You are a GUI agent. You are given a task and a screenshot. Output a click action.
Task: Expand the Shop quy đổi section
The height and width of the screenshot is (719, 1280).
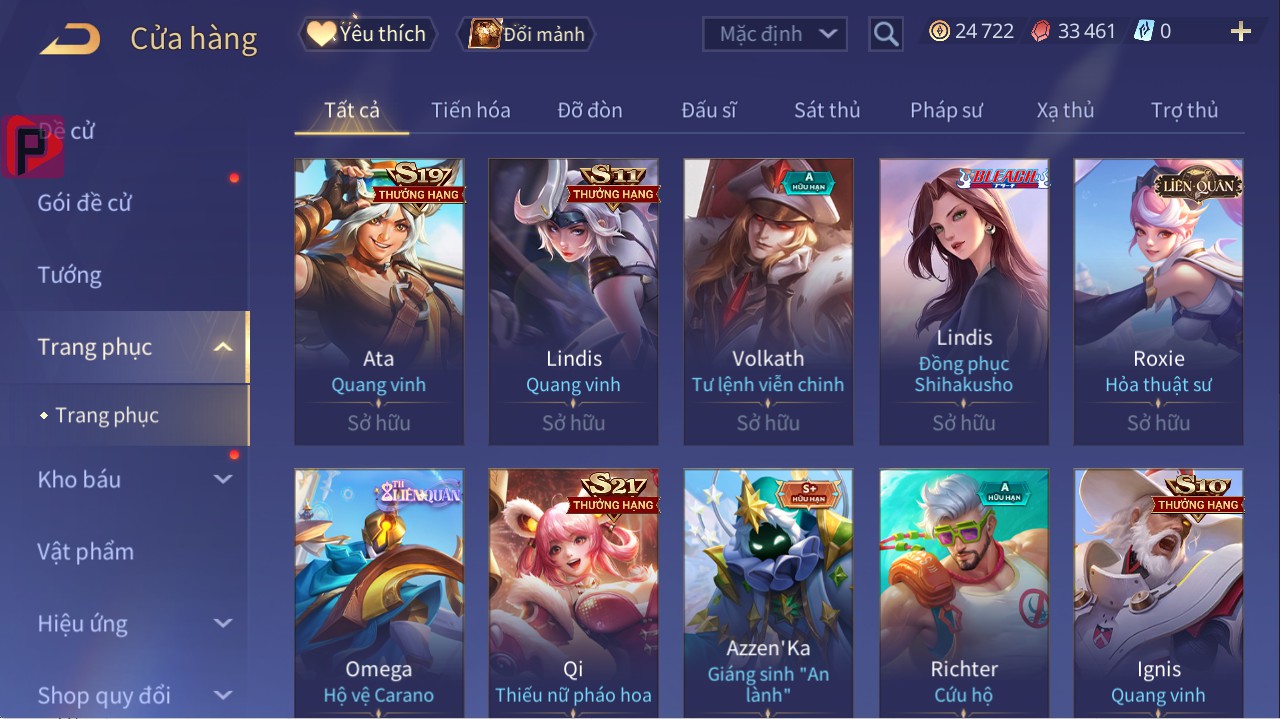[223, 695]
